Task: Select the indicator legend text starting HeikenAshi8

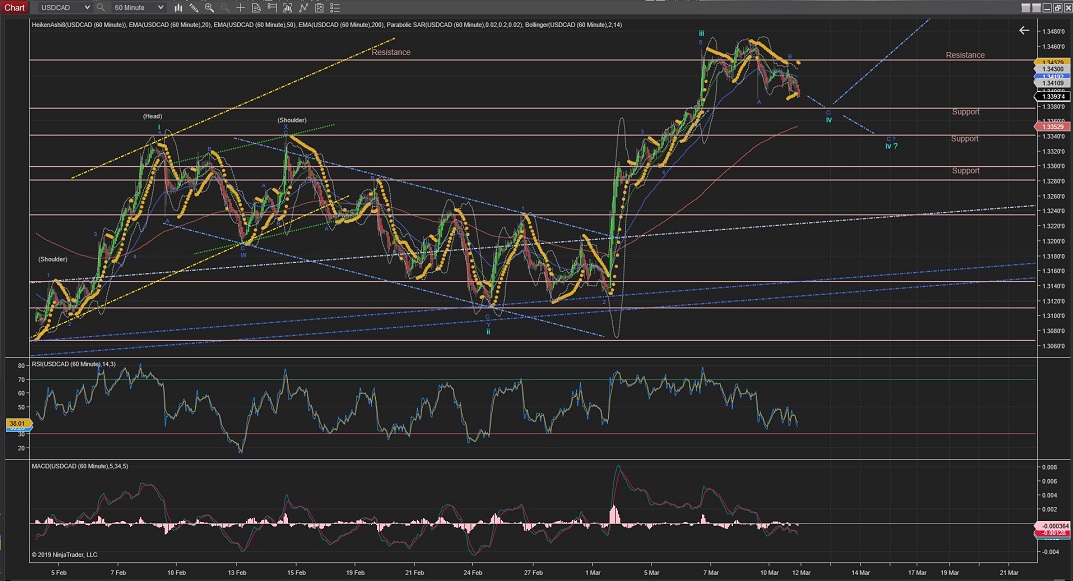Action: click(326, 25)
